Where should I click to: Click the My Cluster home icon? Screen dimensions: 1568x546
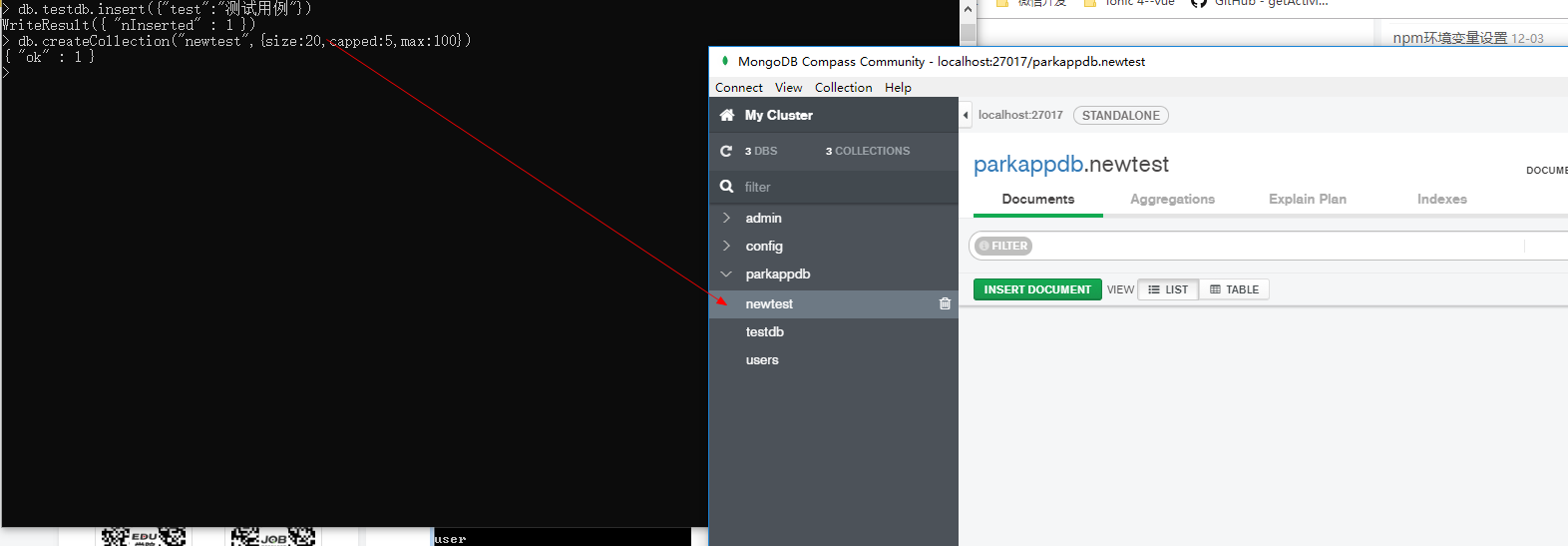[x=727, y=115]
